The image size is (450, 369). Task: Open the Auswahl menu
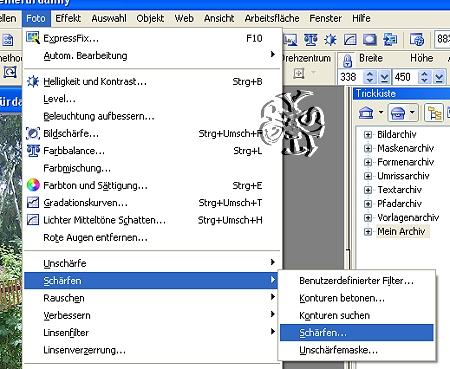[x=109, y=18]
